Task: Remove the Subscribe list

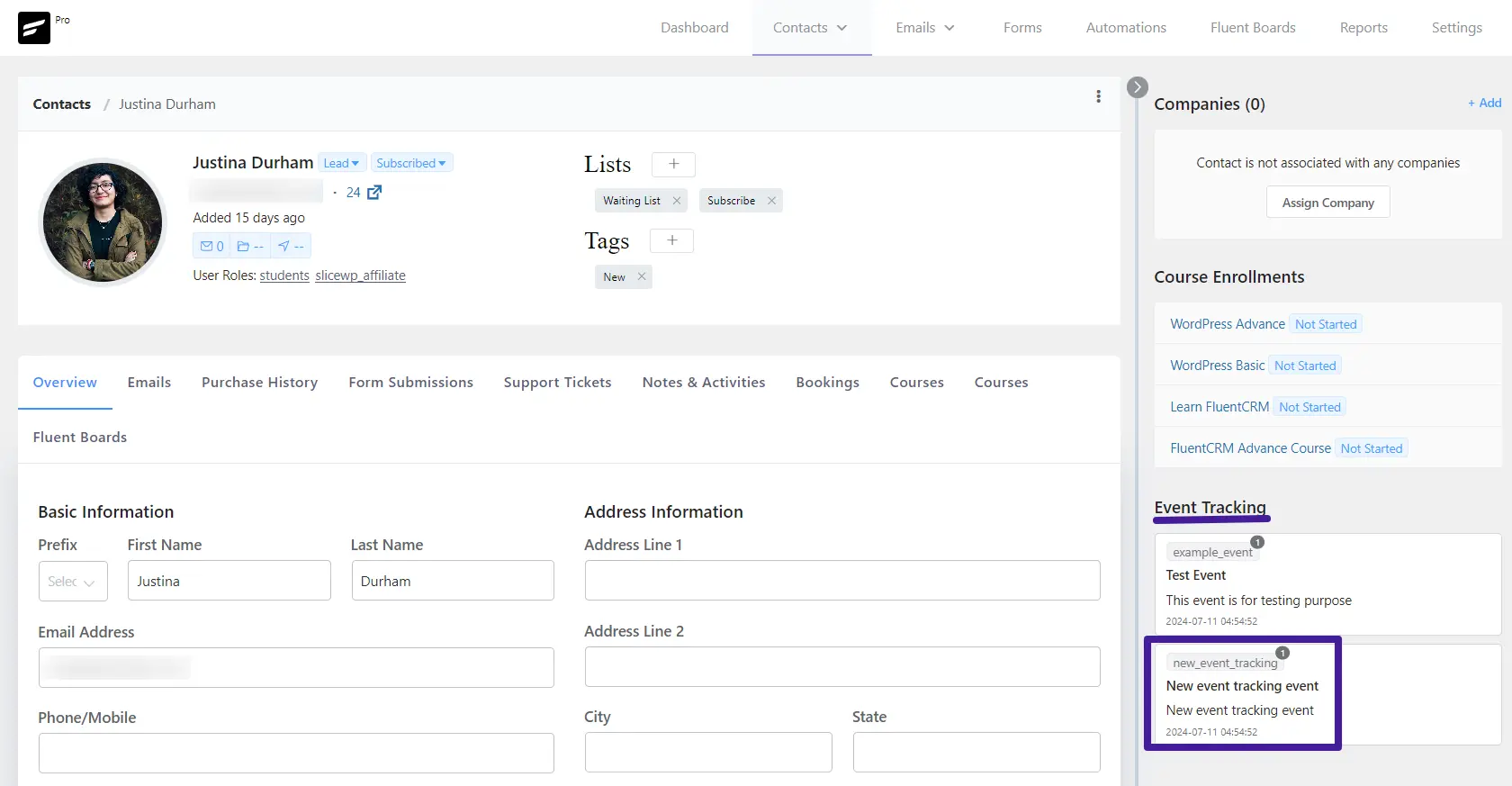Action: [x=771, y=201]
